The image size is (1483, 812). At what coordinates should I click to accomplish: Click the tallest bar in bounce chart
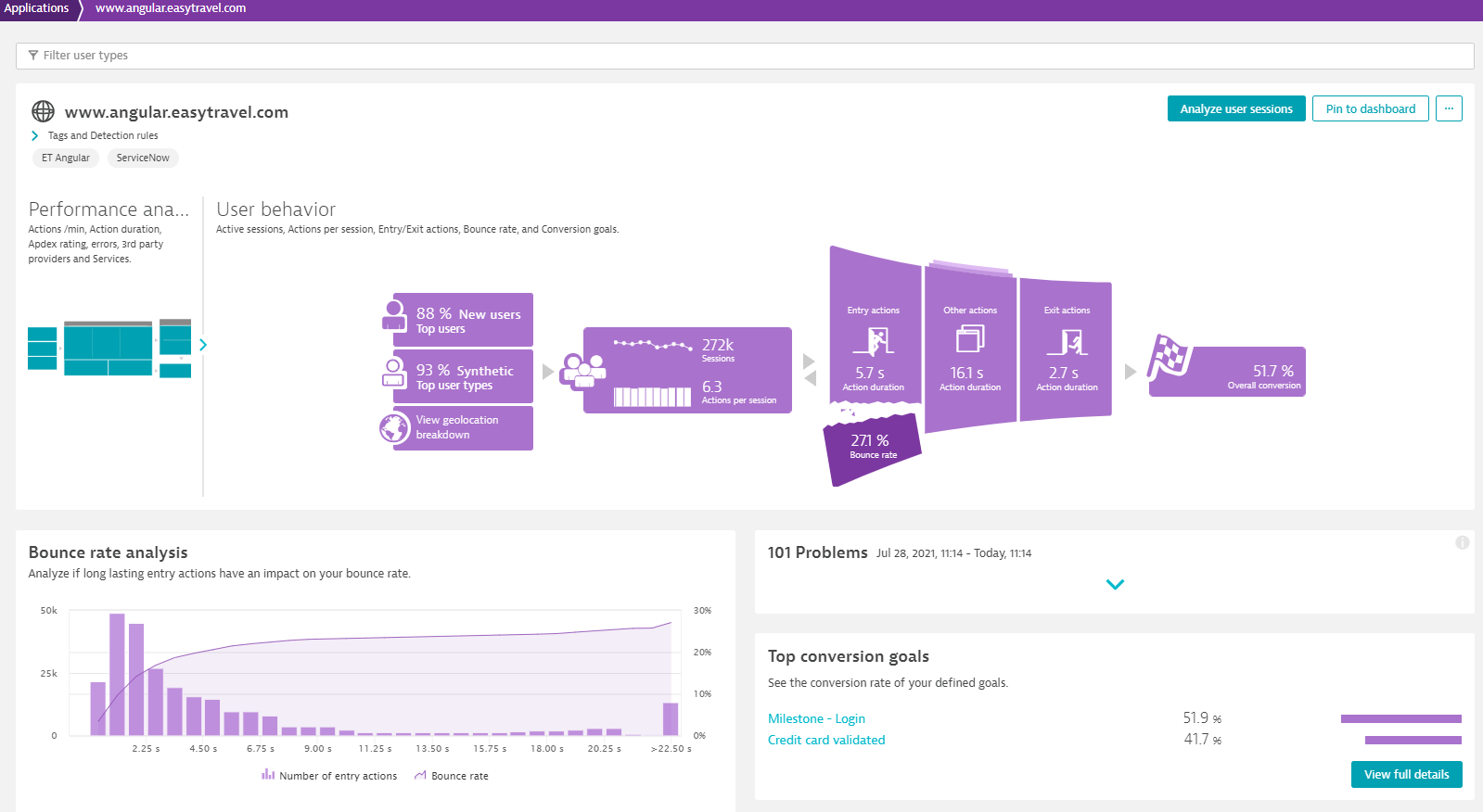pyautogui.click(x=117, y=674)
